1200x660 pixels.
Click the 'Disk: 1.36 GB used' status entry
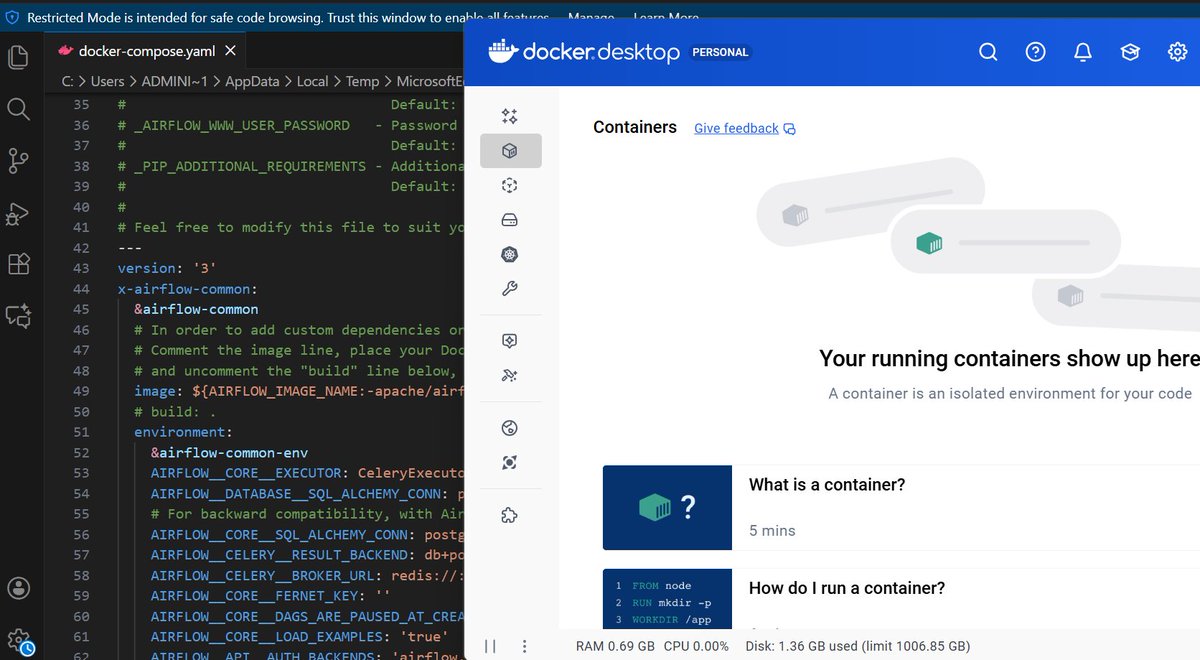click(x=857, y=646)
